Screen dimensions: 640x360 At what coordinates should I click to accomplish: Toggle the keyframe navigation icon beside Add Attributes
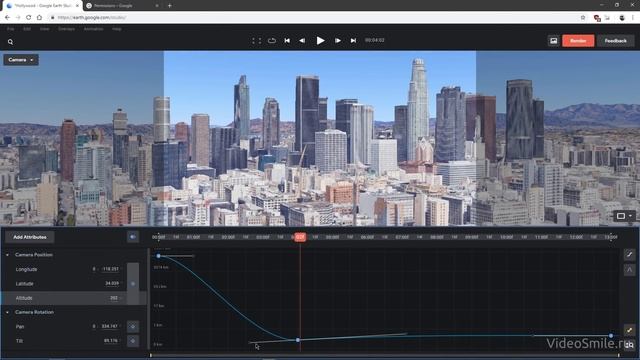tap(133, 237)
